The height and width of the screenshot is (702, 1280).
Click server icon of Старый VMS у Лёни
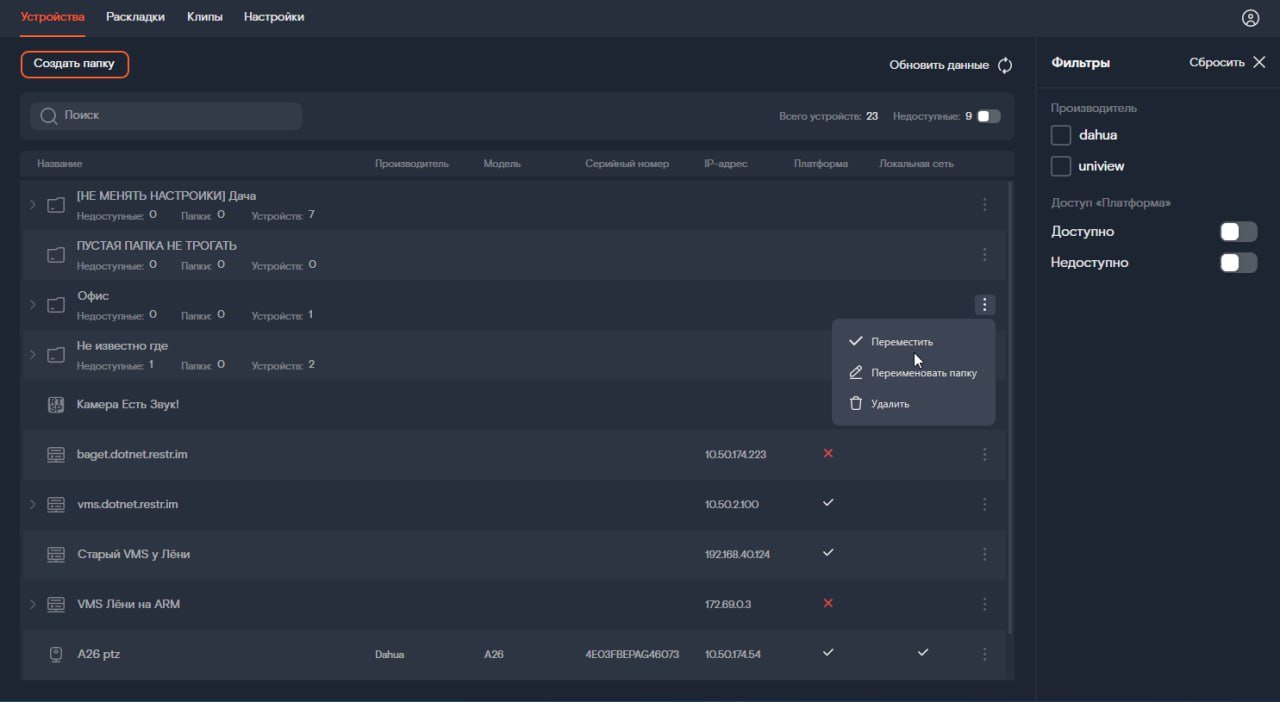56,555
